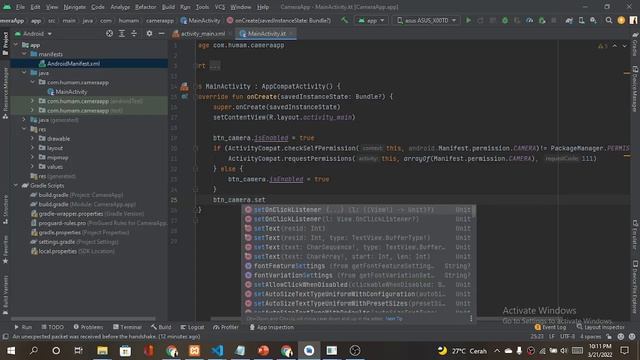Viewport: 640px width, 360px height.
Task: Open Search Everywhere magnifier icon
Action: (609, 20)
